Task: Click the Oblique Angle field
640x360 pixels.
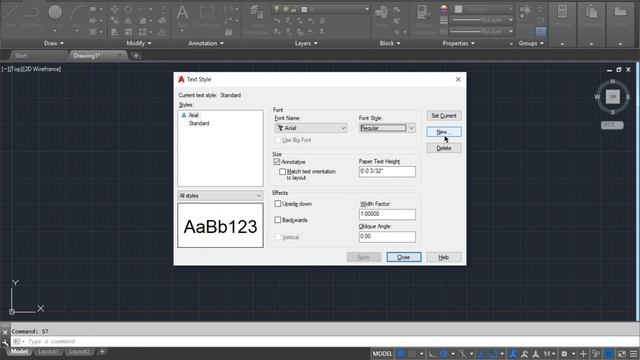Action: [387, 237]
